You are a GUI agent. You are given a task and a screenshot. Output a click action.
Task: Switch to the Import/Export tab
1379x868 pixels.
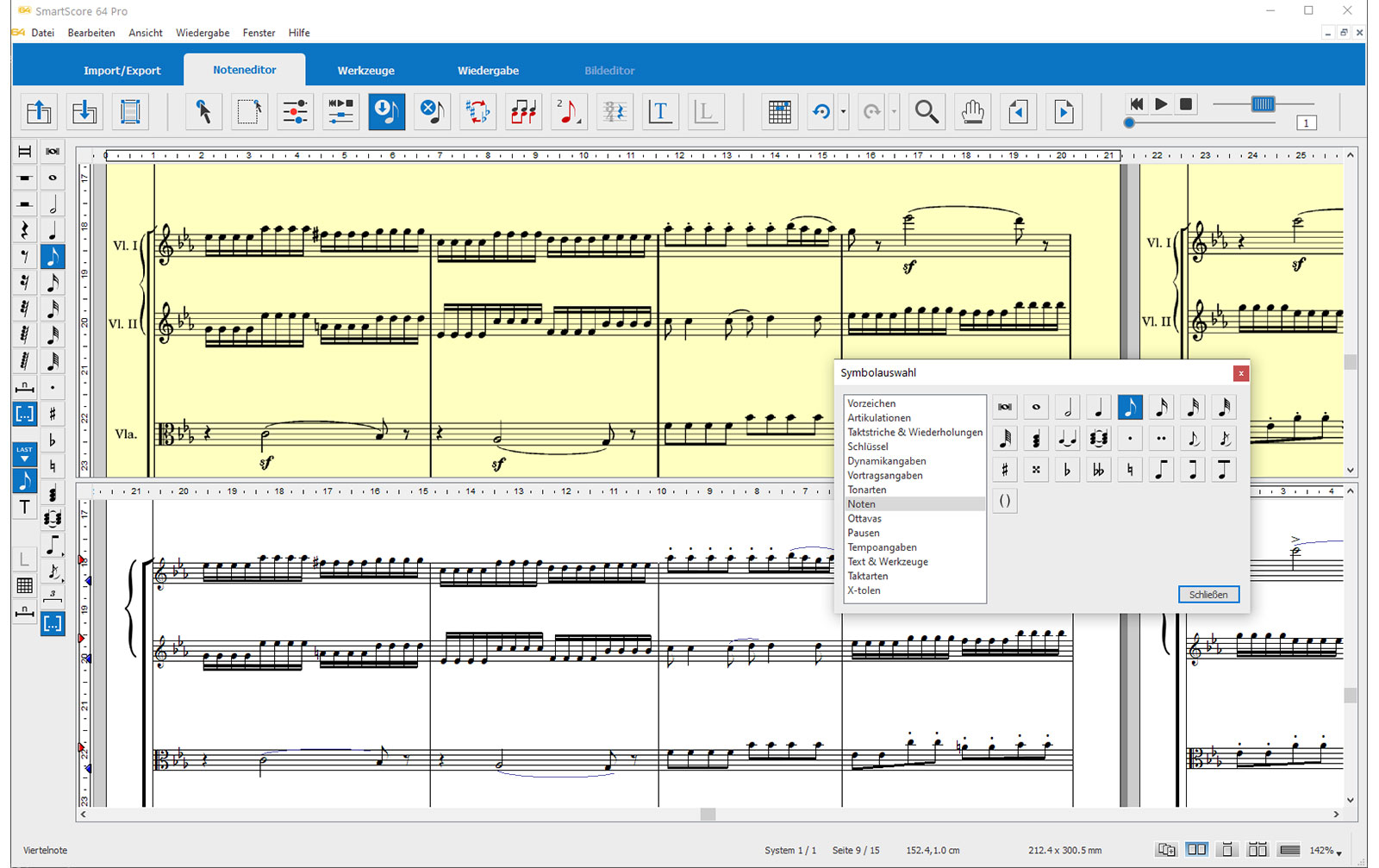click(x=122, y=71)
